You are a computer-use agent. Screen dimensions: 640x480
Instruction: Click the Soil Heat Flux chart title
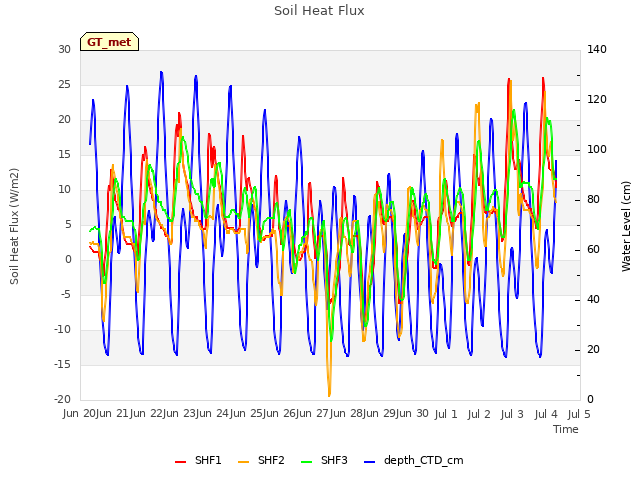pyautogui.click(x=319, y=11)
